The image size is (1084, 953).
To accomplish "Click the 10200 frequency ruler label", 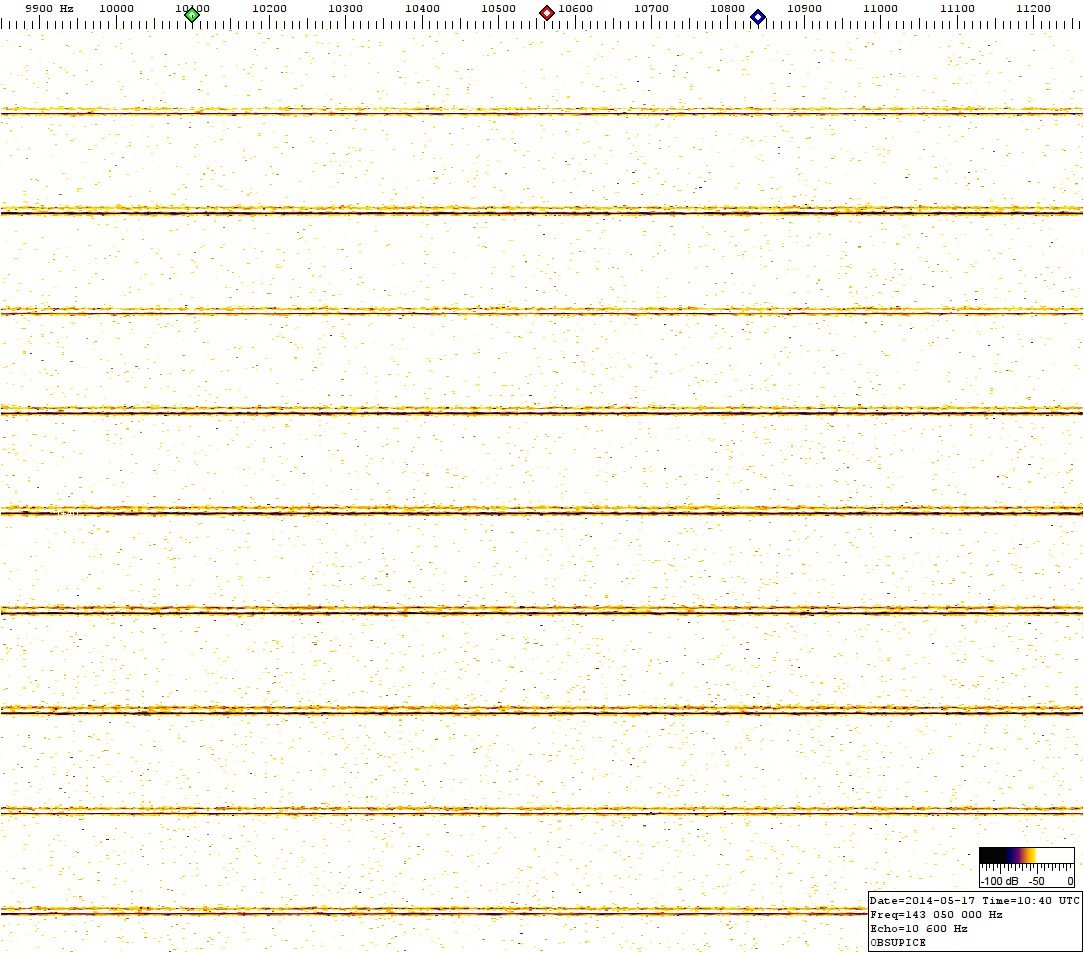I will point(269,8).
